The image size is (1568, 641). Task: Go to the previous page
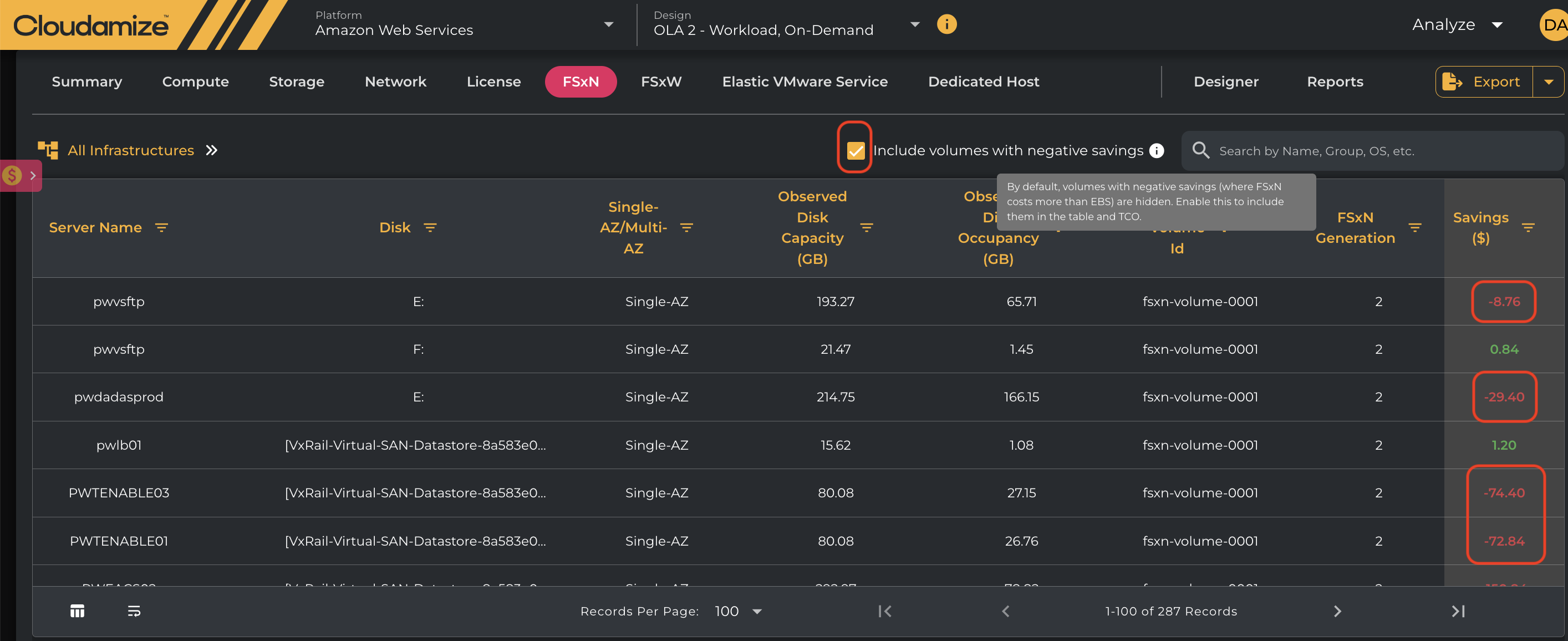tap(1006, 611)
